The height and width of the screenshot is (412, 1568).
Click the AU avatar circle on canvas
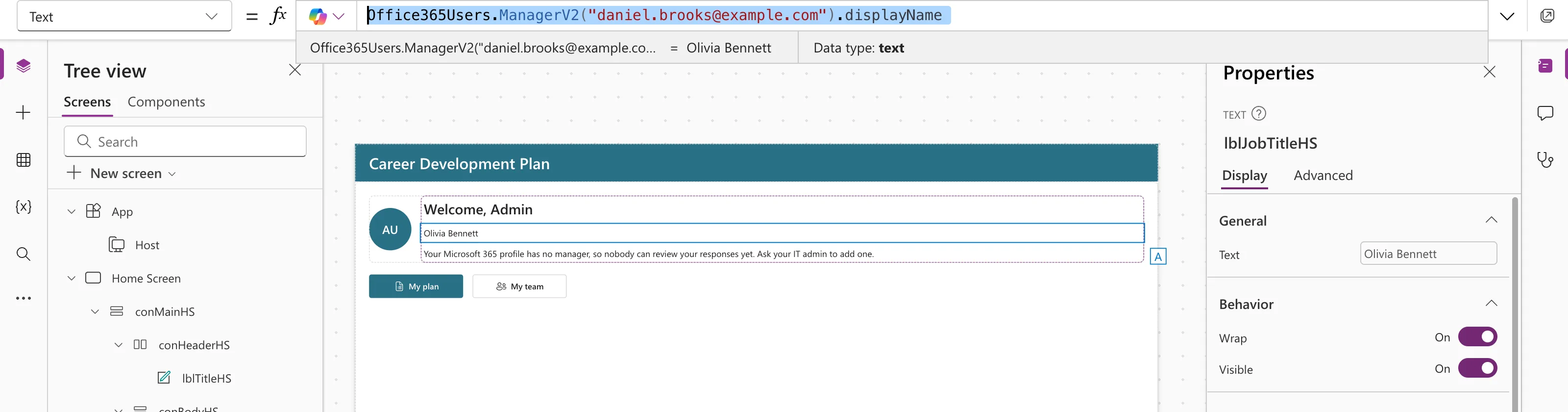(x=390, y=230)
